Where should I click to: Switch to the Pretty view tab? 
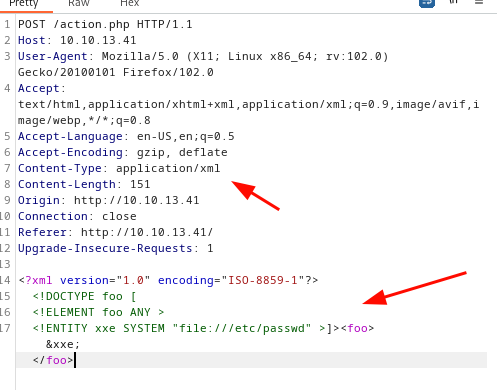click(x=23, y=4)
